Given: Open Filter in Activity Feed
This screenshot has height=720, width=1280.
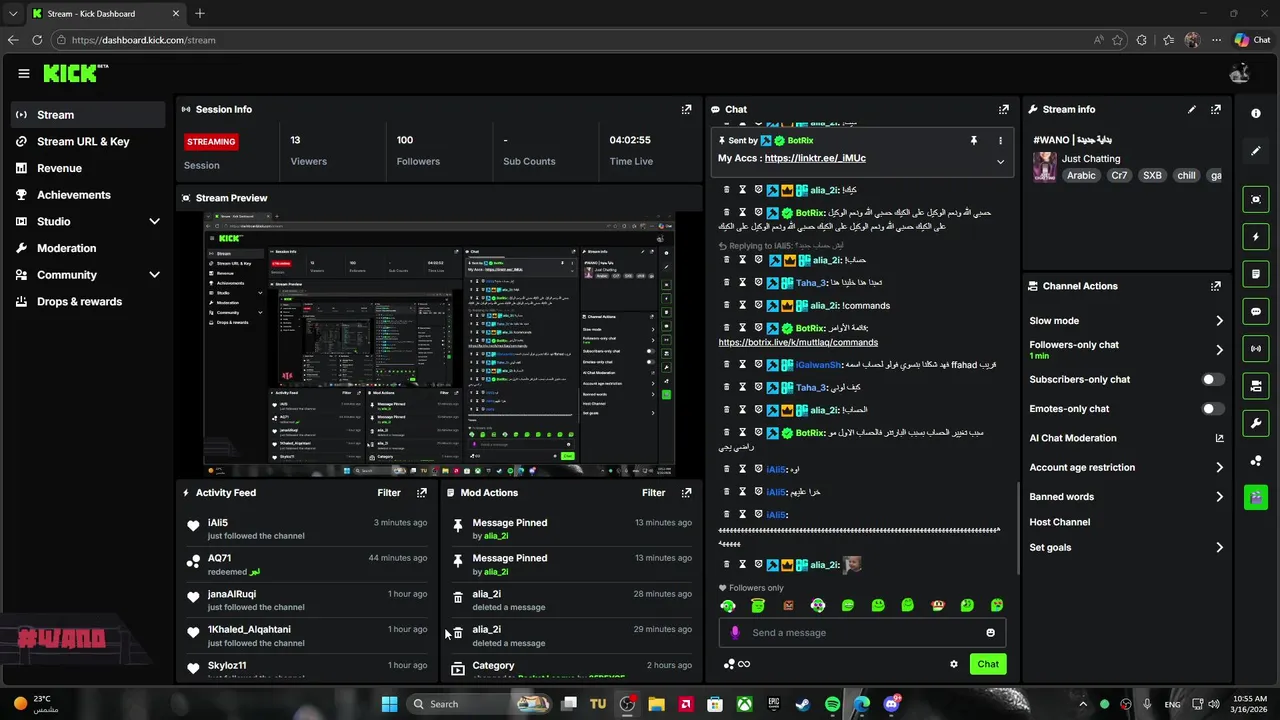Looking at the screenshot, I should (389, 493).
